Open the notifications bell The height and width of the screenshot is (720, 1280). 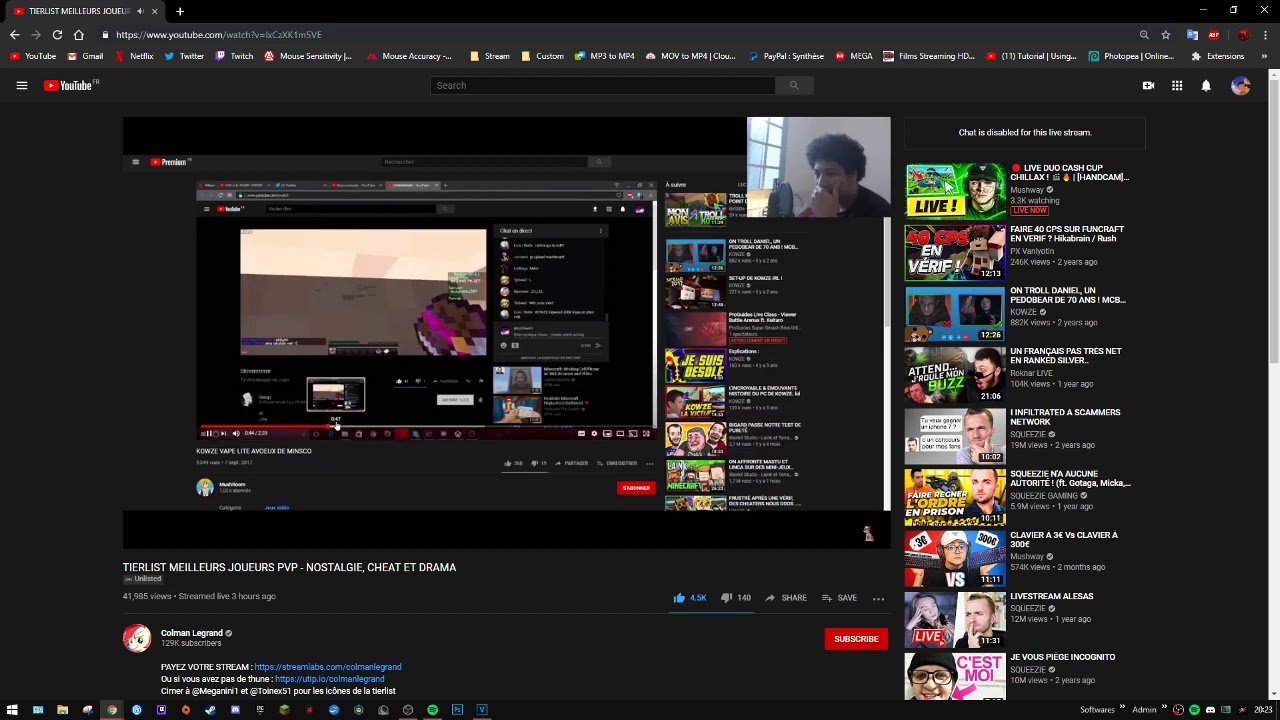[x=1206, y=86]
